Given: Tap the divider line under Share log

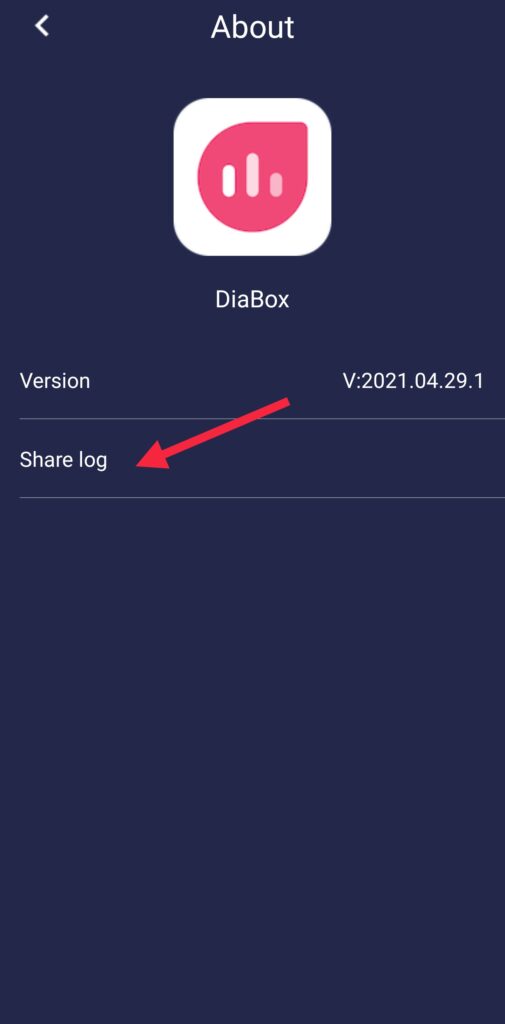Looking at the screenshot, I should pos(262,498).
